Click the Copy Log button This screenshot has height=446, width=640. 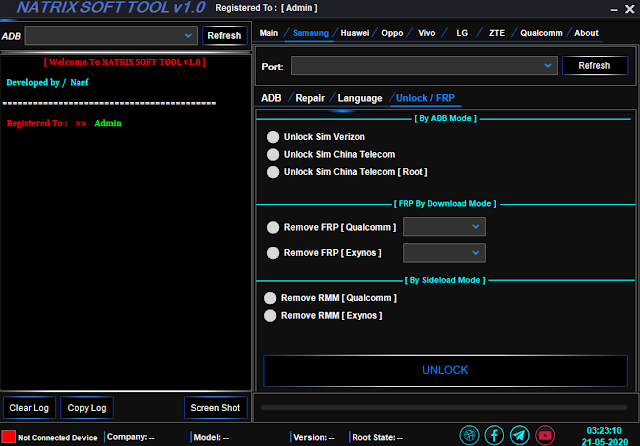tap(87, 408)
